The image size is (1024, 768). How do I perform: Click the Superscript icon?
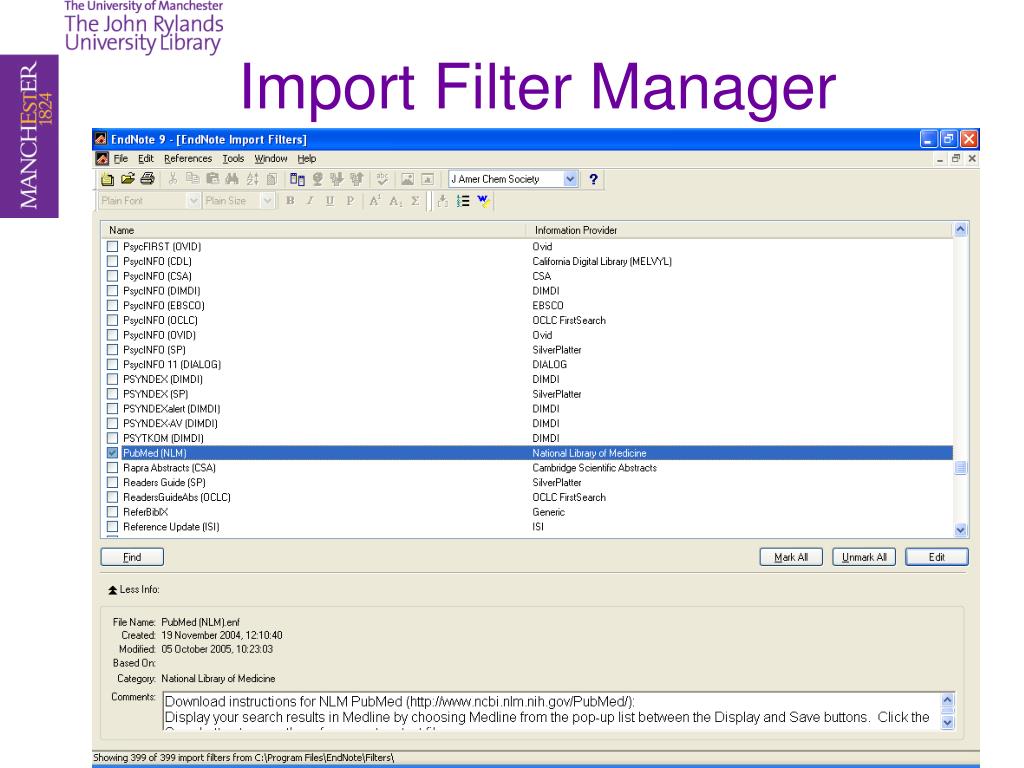tap(375, 201)
